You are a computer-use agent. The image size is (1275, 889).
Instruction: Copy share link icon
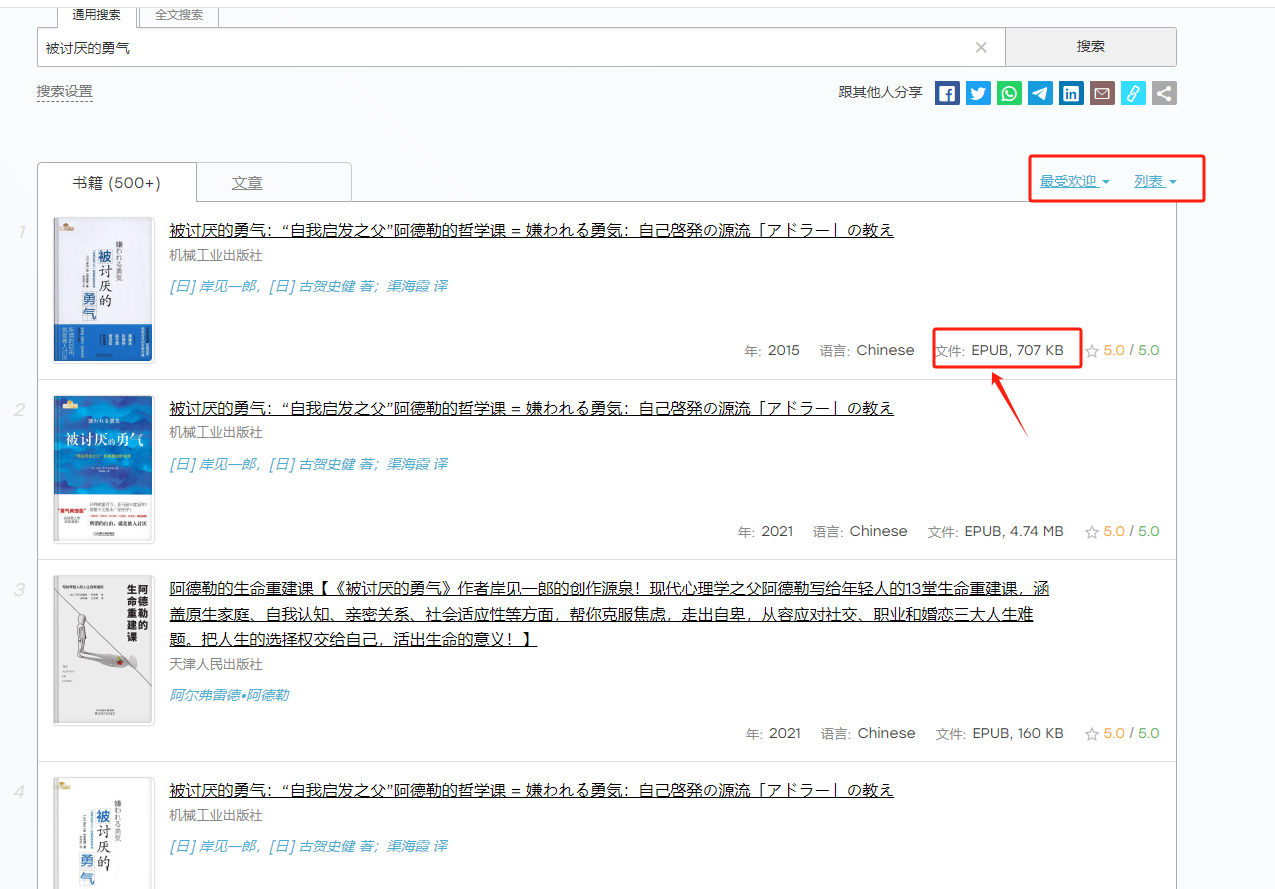pos(1133,93)
